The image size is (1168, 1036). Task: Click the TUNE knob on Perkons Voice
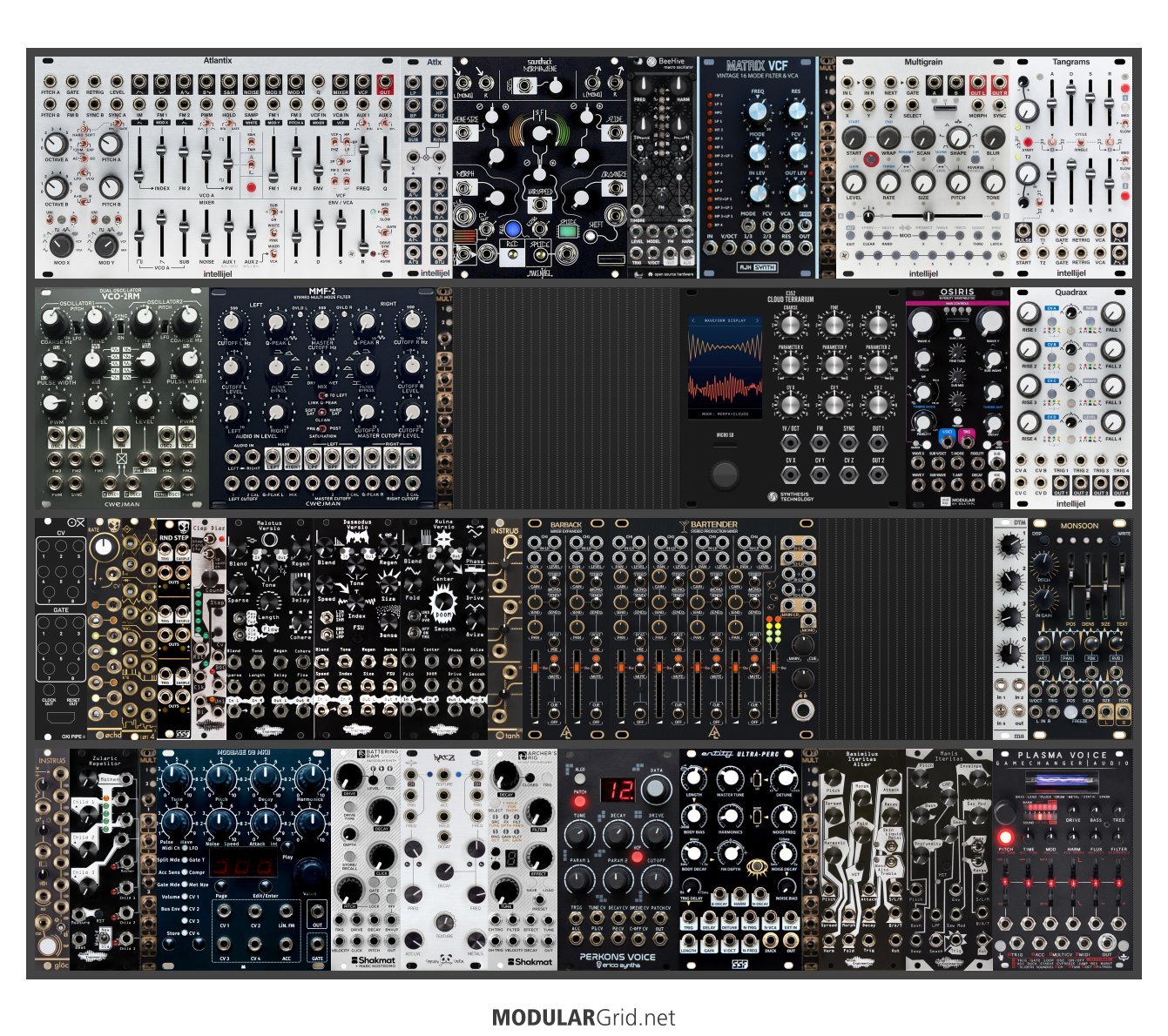(579, 834)
